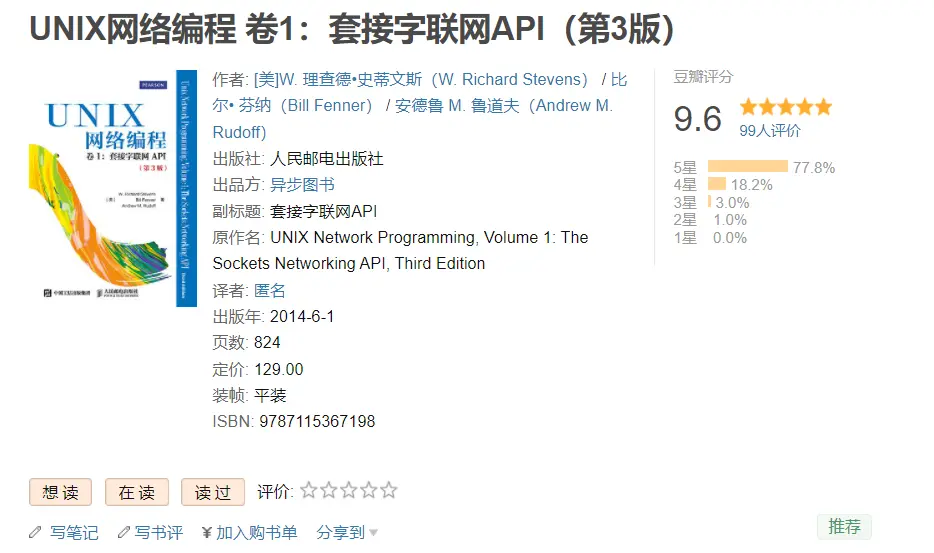Click the 推荐 recommend button
Image resolution: width=934 pixels, height=553 pixels.
(844, 527)
